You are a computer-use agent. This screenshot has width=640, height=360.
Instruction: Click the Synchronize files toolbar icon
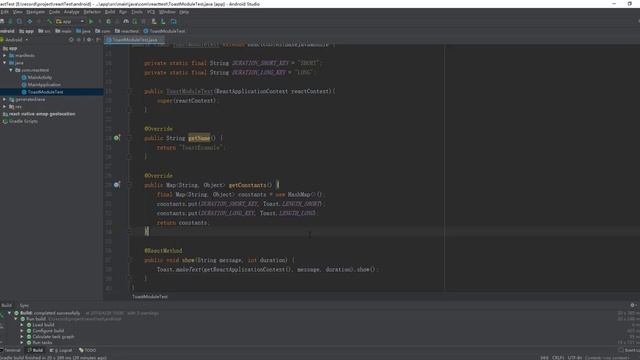pyautogui.click(x=10, y=21)
